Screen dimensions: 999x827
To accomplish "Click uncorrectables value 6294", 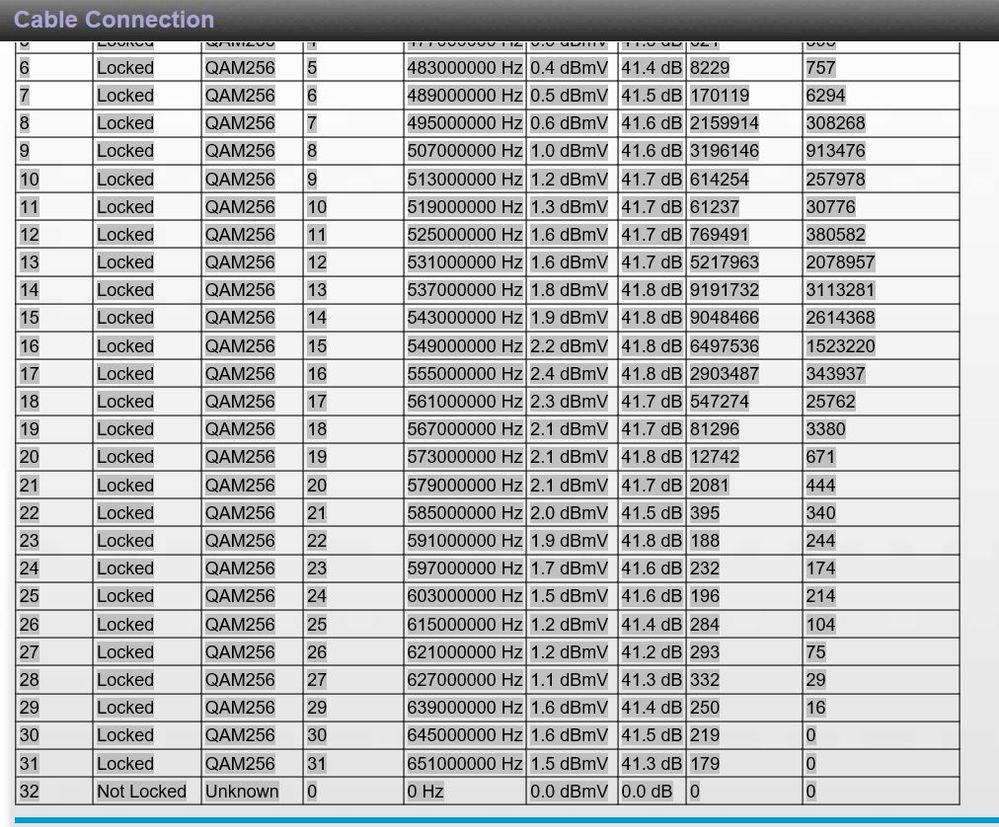I will click(825, 96).
